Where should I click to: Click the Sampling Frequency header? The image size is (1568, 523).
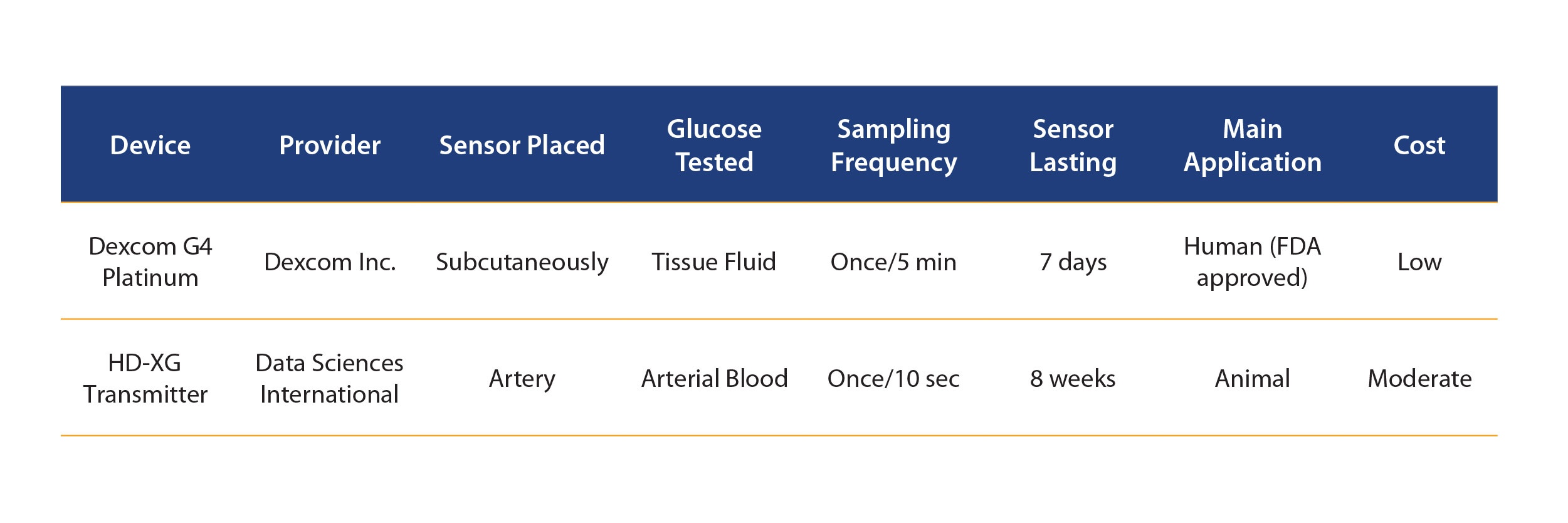[x=893, y=146]
